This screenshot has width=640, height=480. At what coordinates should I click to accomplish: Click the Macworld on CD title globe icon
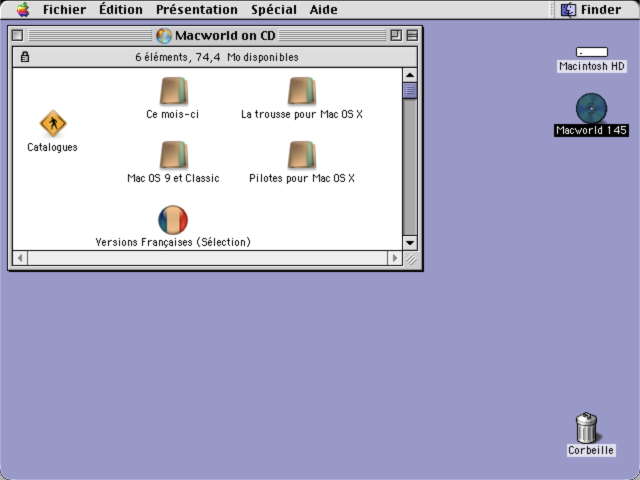164,36
